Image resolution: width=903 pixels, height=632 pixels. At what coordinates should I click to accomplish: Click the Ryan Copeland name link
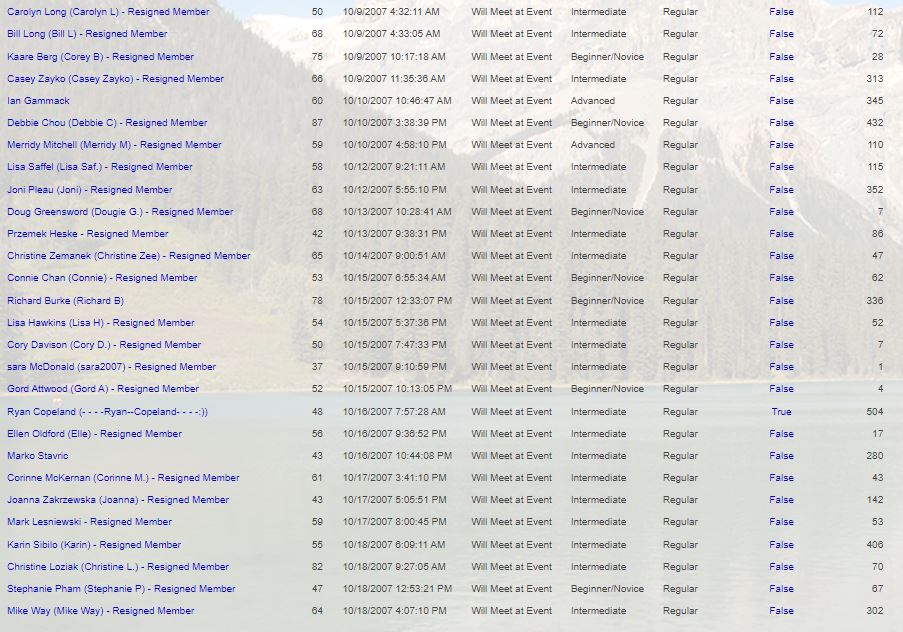pyautogui.click(x=108, y=411)
